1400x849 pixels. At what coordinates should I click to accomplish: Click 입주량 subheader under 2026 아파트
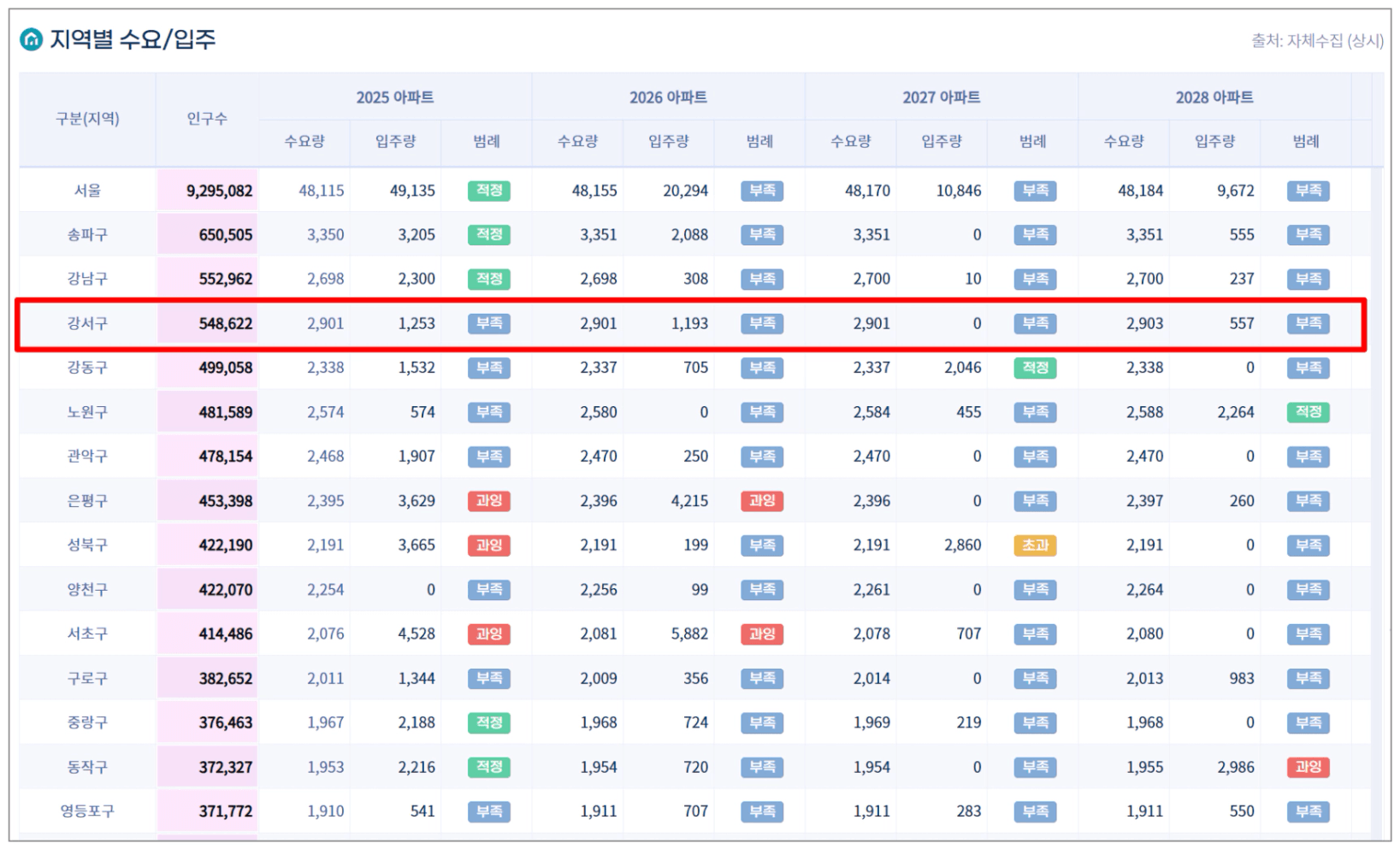click(x=669, y=141)
